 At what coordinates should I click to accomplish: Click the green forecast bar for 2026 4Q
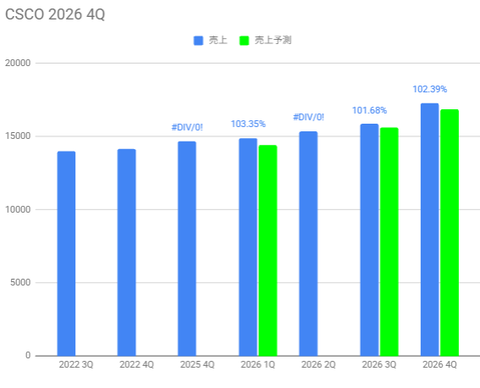click(449, 233)
